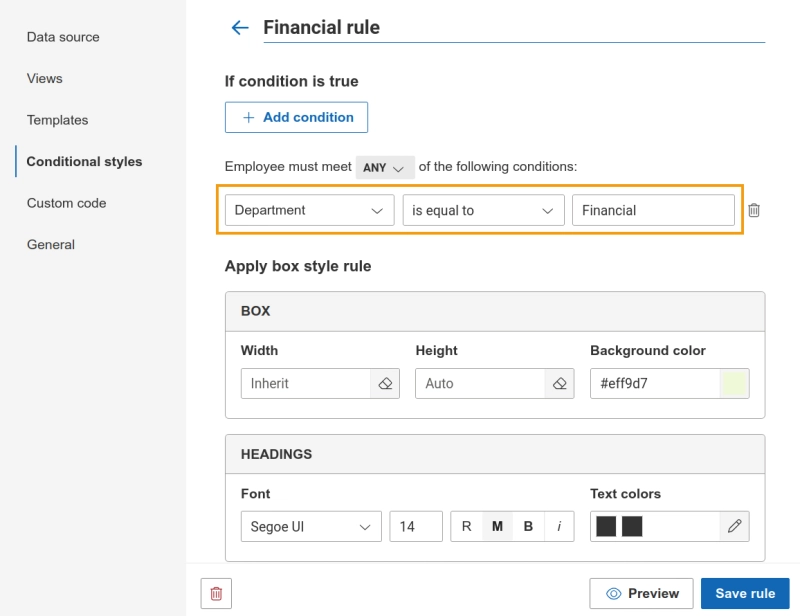
Task: Clear the Height field with eraser icon
Action: pos(560,383)
